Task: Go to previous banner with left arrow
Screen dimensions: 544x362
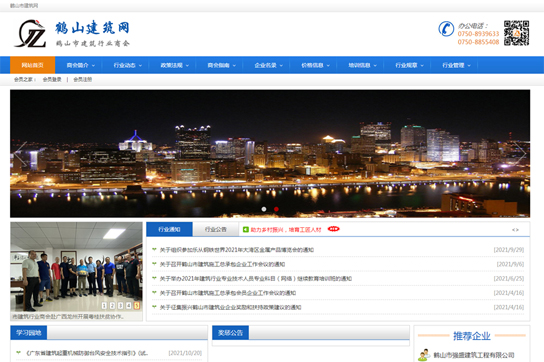Action: [20, 153]
